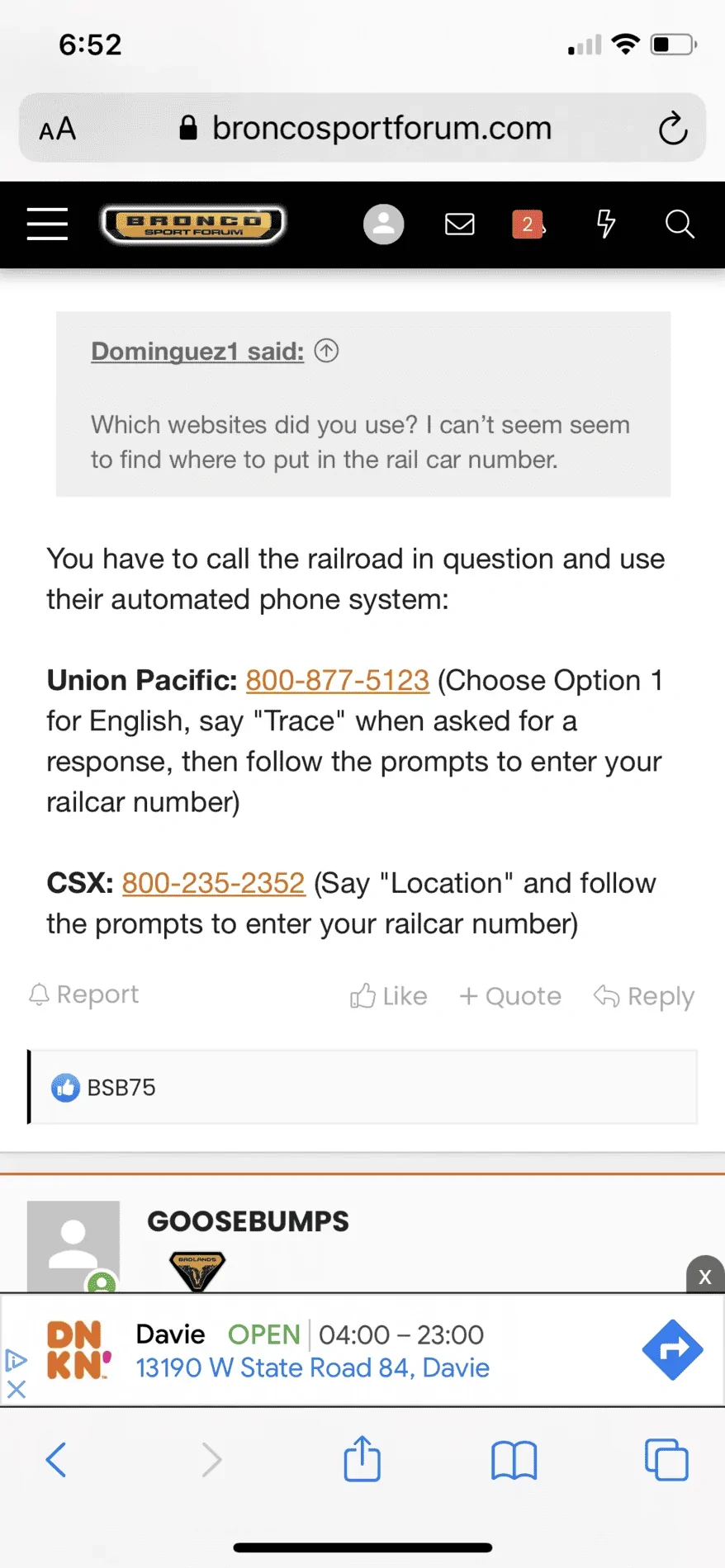Screen dimensions: 725x1568
Task: Open the inbox envelope icon
Action: pos(459,224)
